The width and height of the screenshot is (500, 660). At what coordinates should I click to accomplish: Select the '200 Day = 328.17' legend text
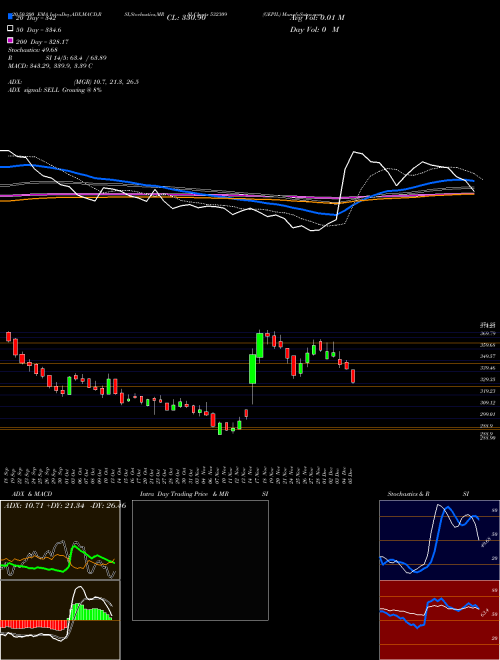tap(42, 42)
